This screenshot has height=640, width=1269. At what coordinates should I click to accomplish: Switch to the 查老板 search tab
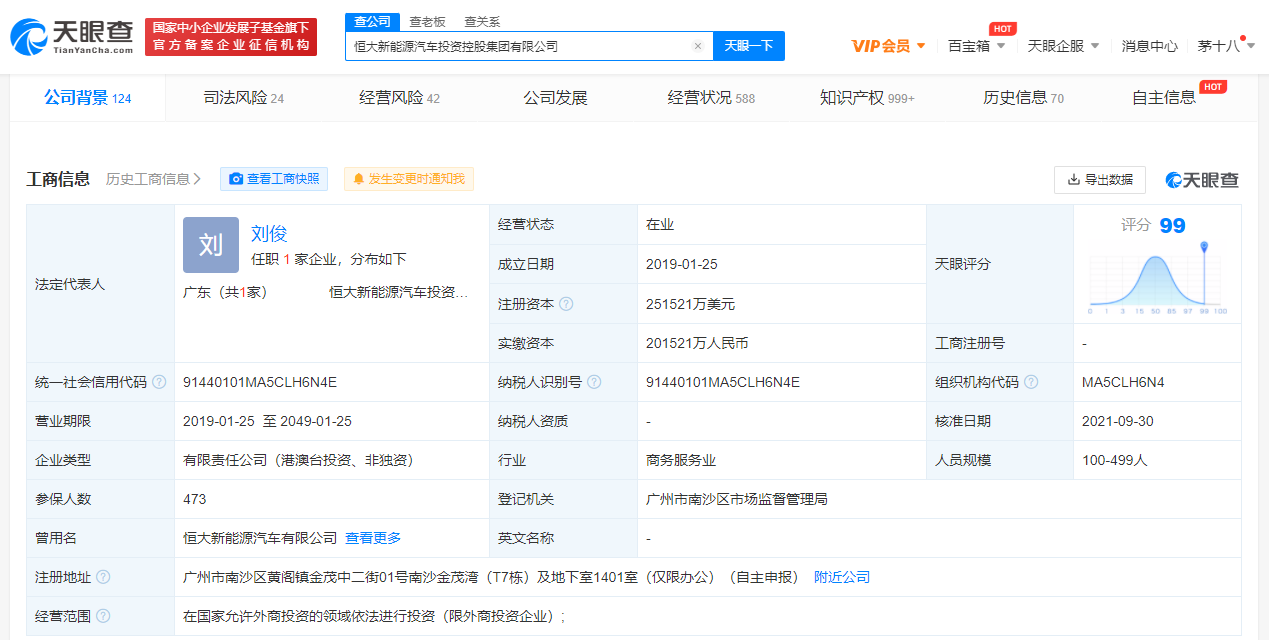[x=426, y=21]
